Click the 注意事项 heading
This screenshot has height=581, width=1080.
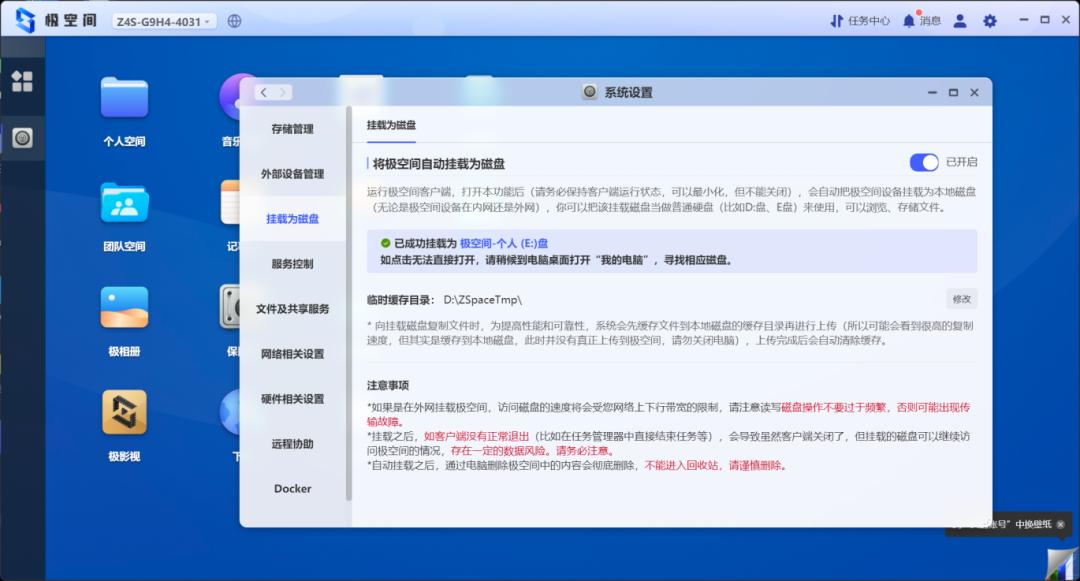coord(388,385)
